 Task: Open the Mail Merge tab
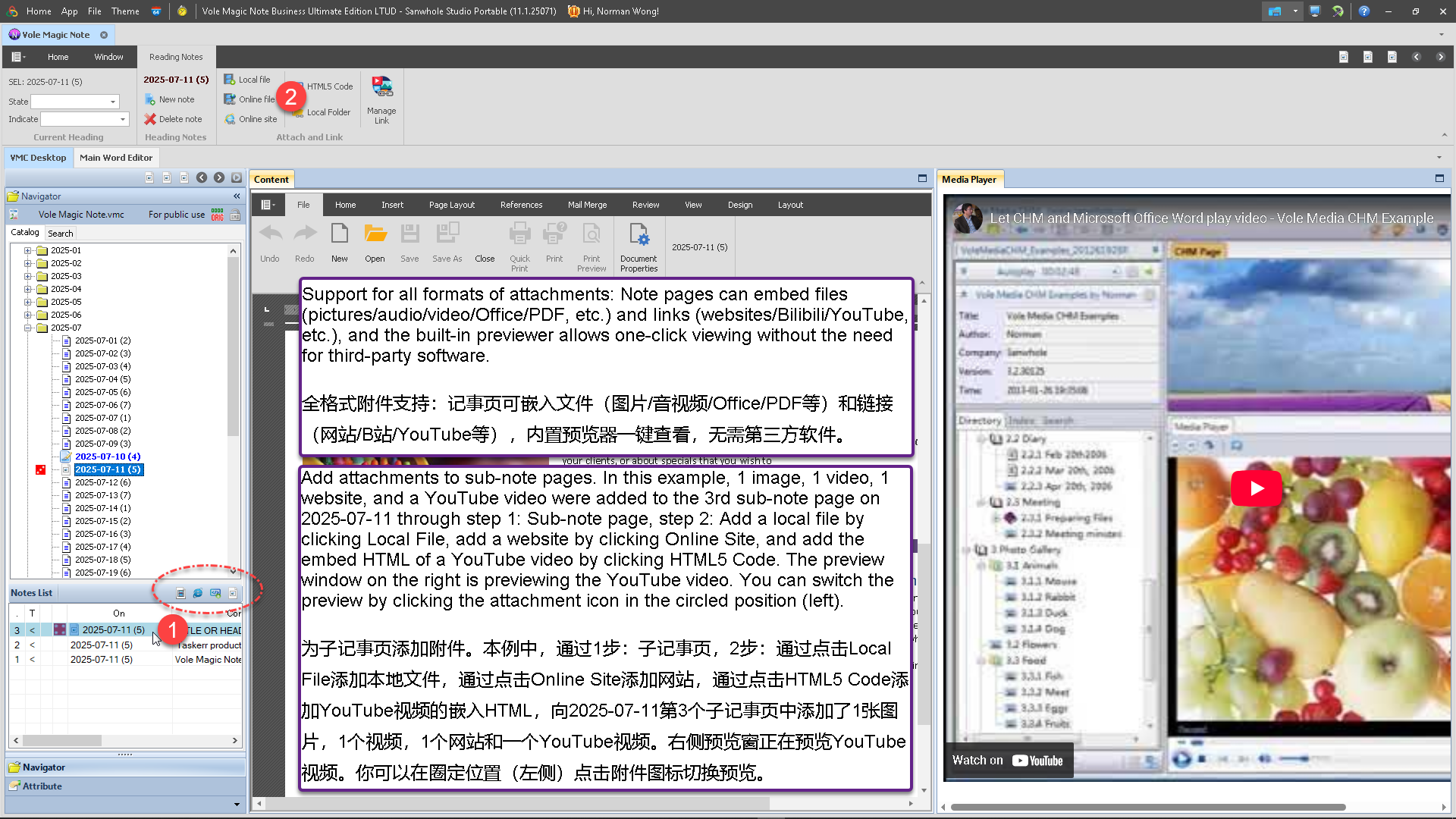pyautogui.click(x=588, y=205)
